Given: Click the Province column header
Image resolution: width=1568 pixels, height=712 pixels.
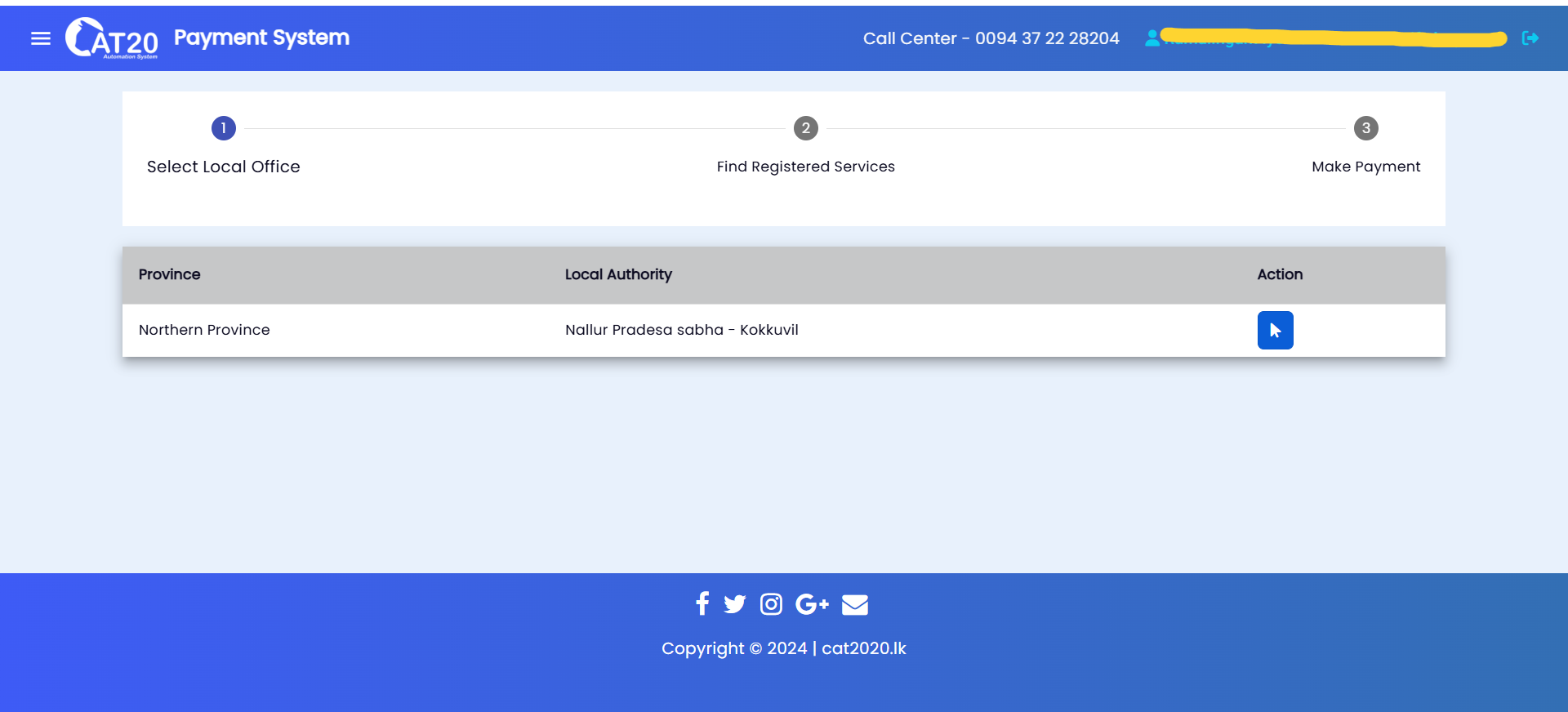Looking at the screenshot, I should click(x=169, y=274).
